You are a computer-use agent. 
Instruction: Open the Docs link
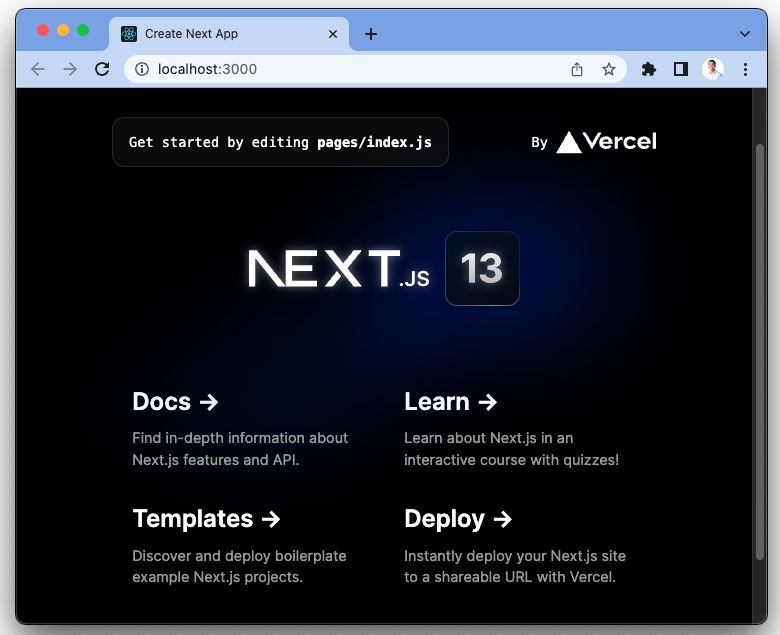point(175,402)
